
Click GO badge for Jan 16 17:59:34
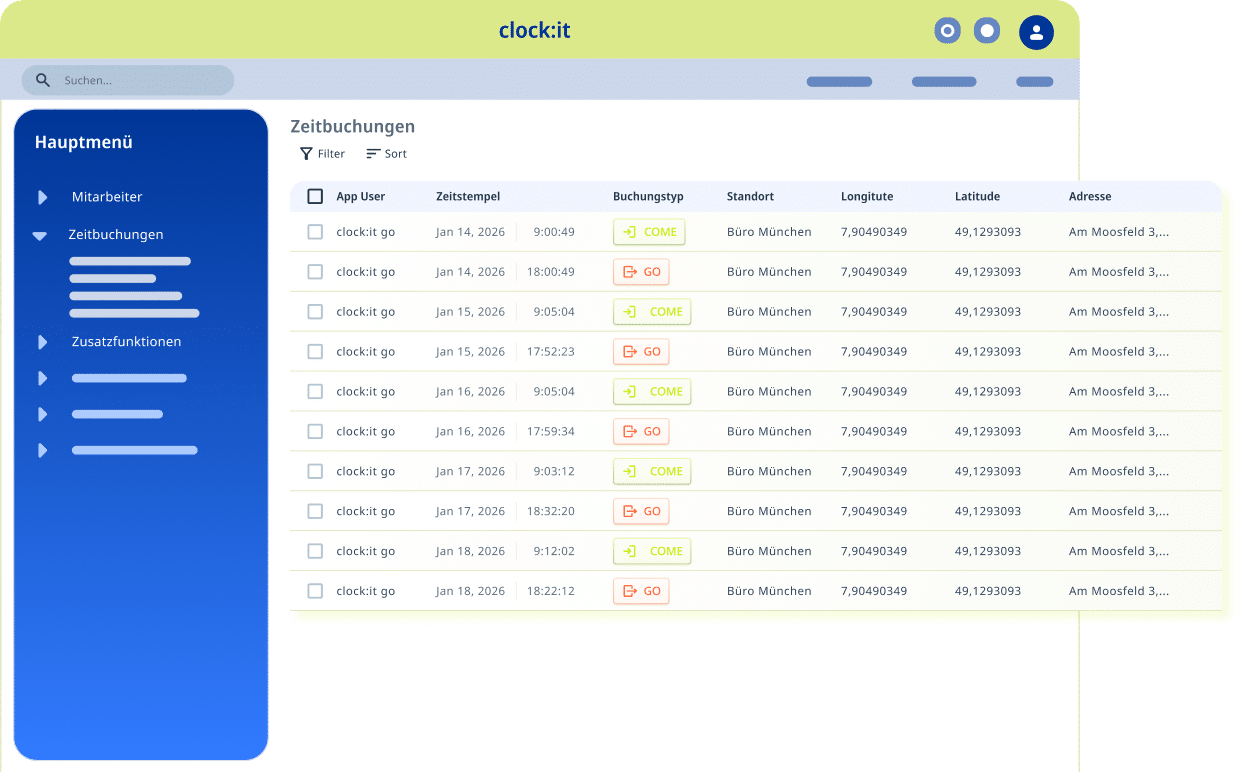tap(641, 432)
